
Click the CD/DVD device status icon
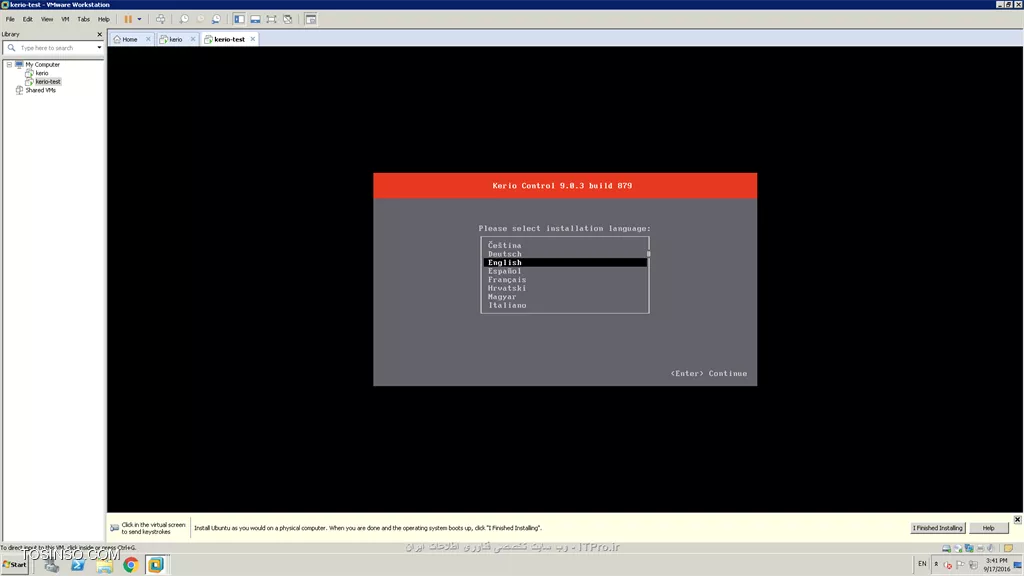[957, 549]
